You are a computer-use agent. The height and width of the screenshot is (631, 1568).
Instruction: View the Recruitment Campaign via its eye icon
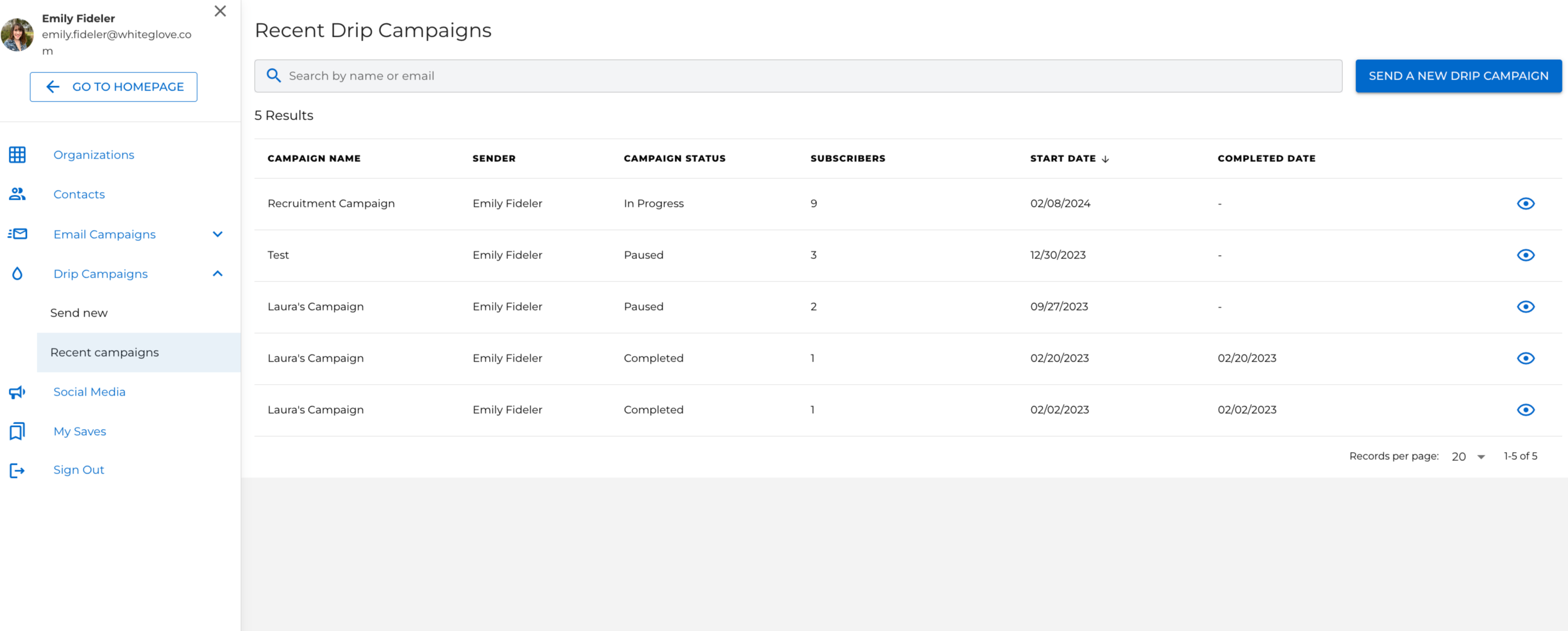coord(1525,203)
